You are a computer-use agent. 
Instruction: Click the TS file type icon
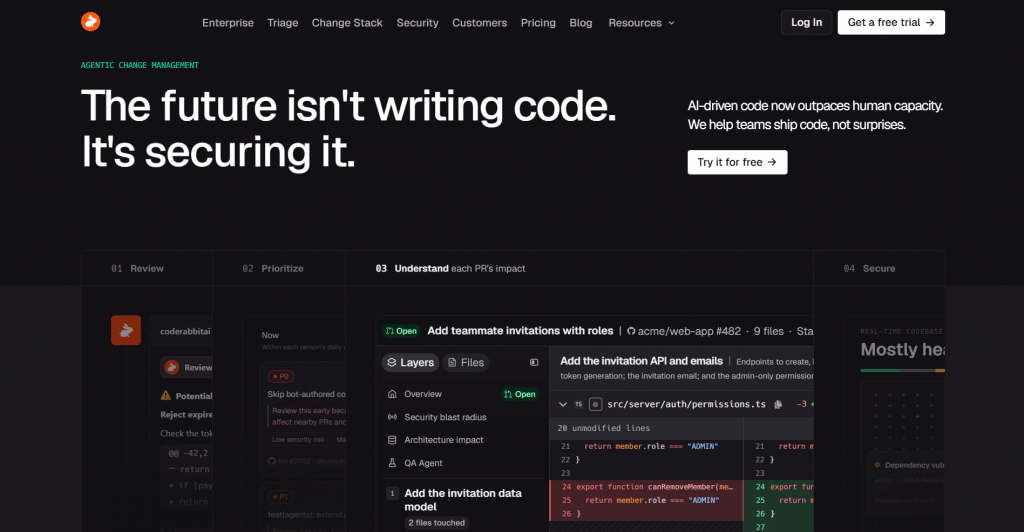pos(578,405)
